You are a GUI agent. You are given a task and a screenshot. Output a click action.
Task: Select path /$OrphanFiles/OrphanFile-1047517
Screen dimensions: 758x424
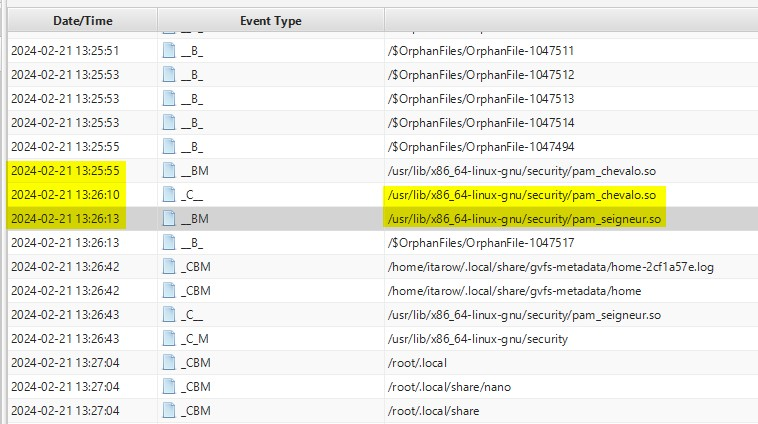coord(481,243)
